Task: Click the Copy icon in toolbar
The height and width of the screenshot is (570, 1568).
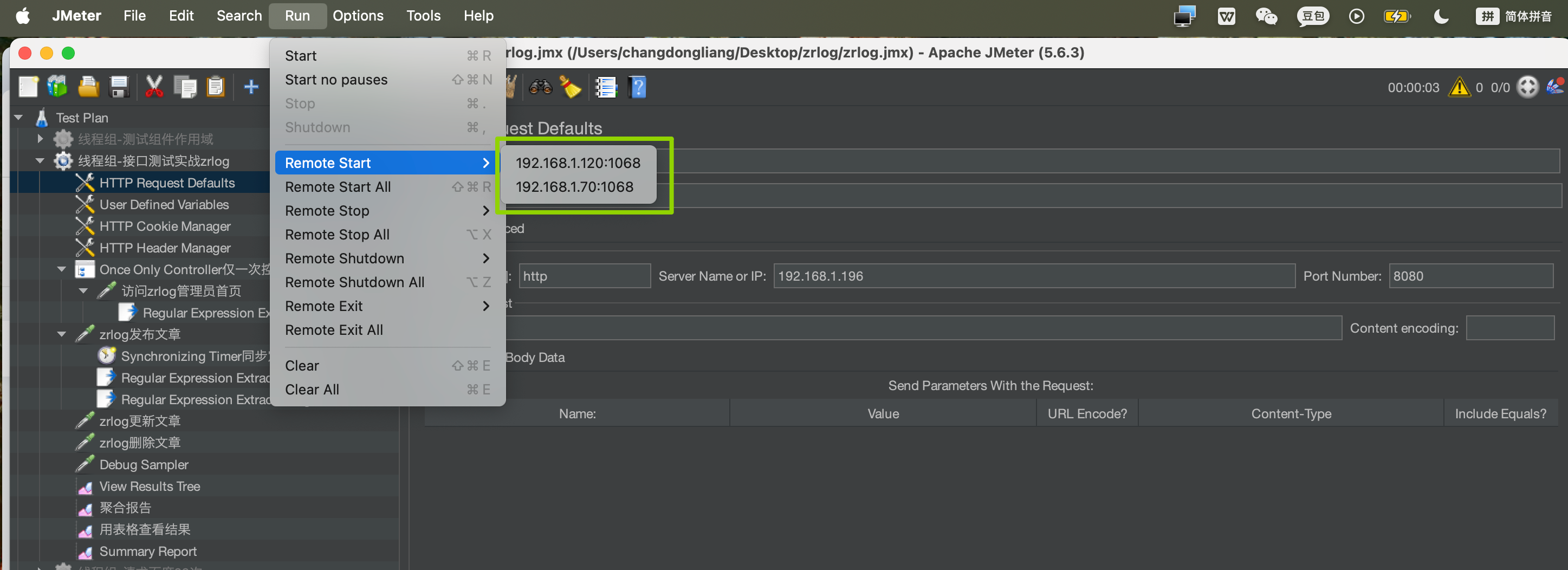Action: pyautogui.click(x=185, y=87)
